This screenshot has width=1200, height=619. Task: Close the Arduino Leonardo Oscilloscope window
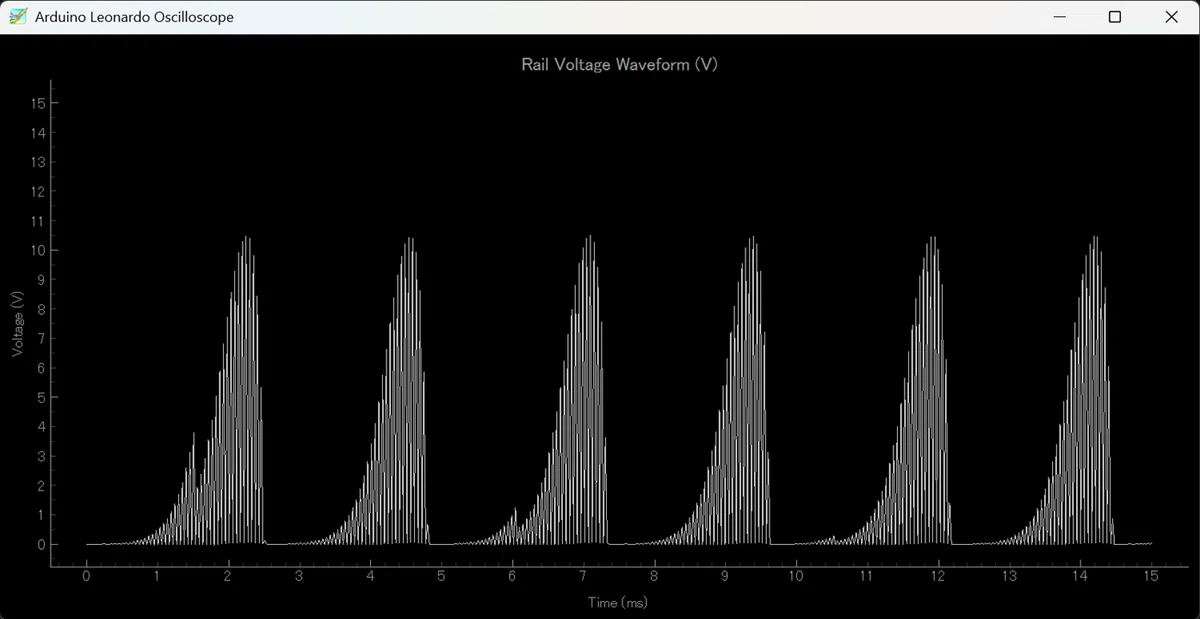coord(1171,17)
